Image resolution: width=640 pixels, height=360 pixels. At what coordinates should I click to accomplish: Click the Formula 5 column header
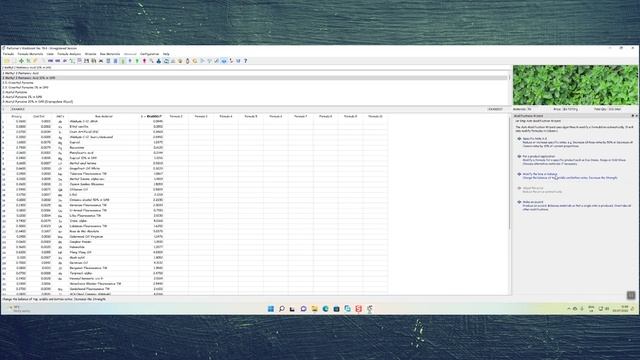tap(251, 116)
